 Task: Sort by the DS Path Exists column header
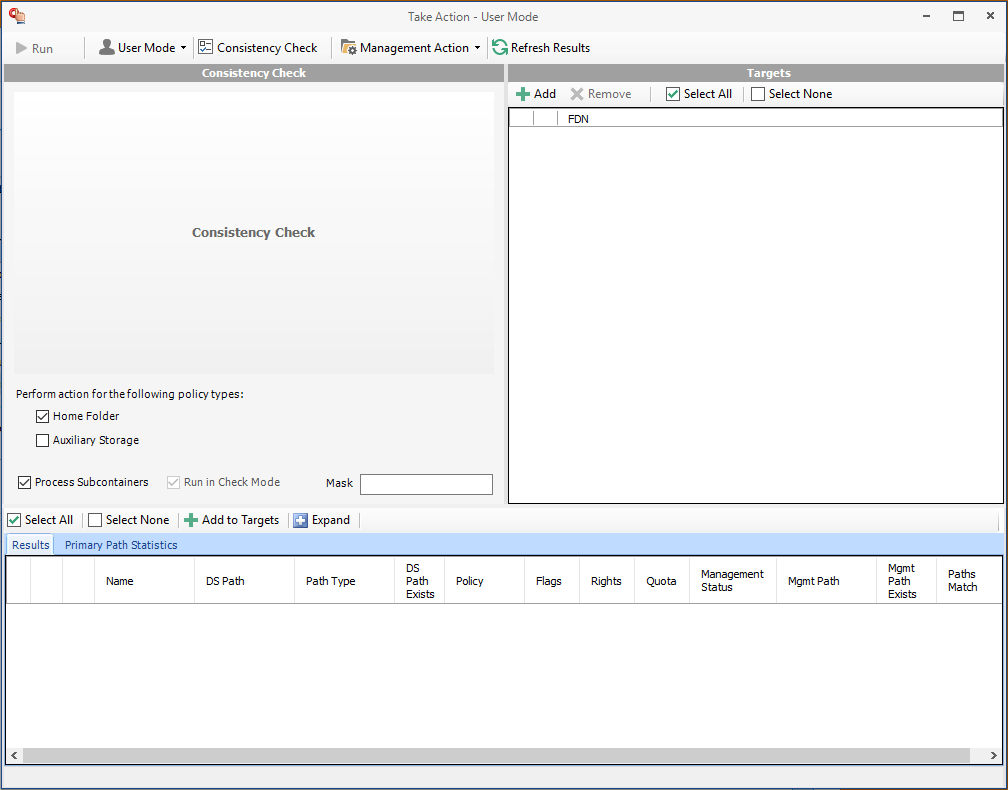point(420,581)
